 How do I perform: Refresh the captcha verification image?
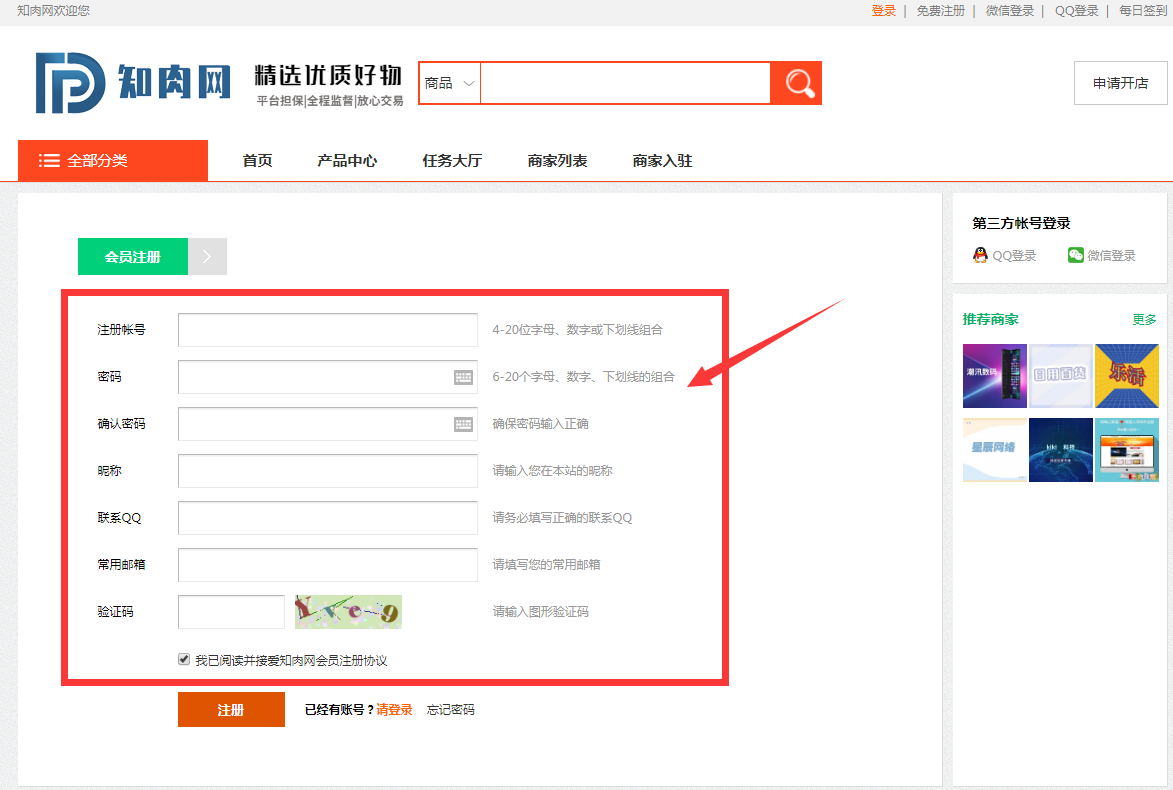tap(348, 612)
